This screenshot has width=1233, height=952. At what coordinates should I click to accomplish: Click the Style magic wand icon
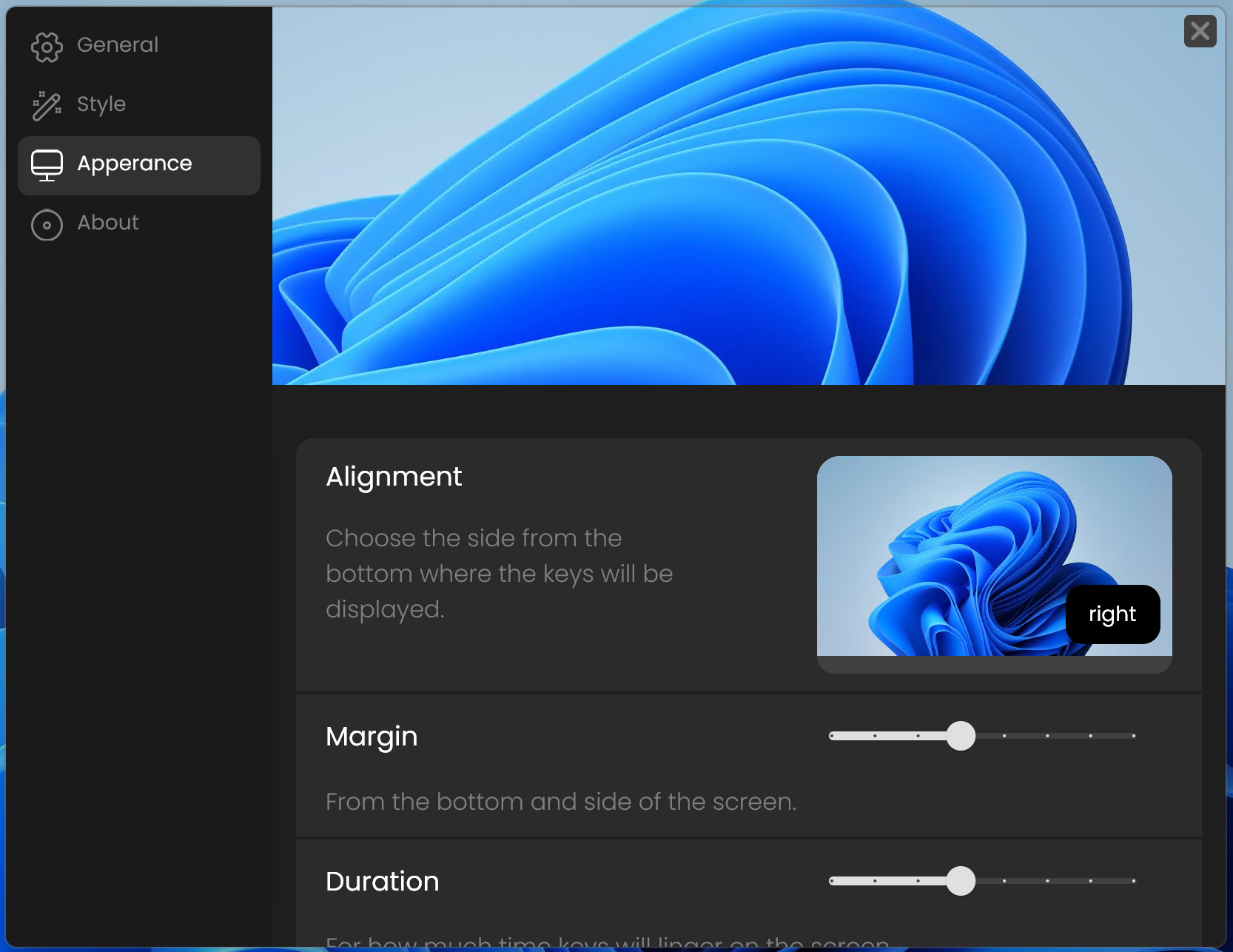[x=47, y=106]
